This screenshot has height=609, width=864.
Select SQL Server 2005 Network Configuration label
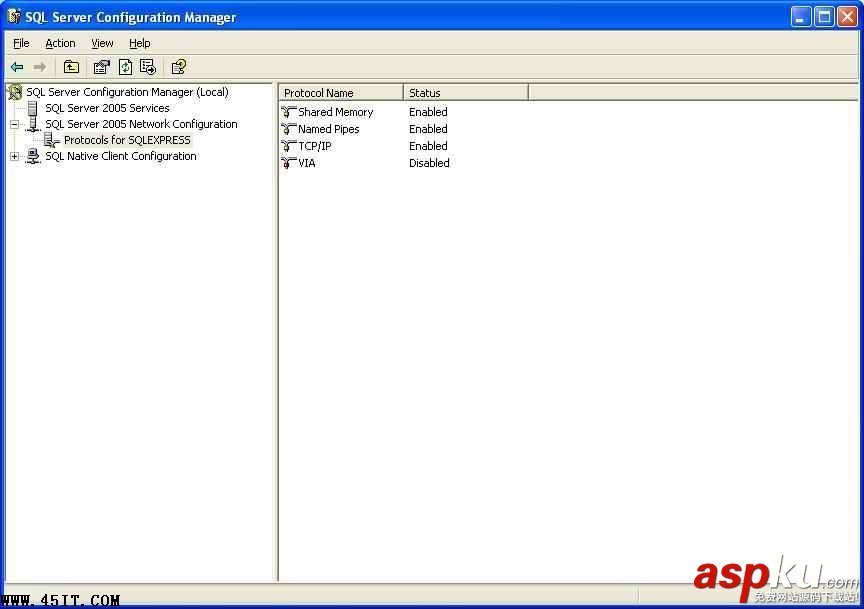pos(141,124)
